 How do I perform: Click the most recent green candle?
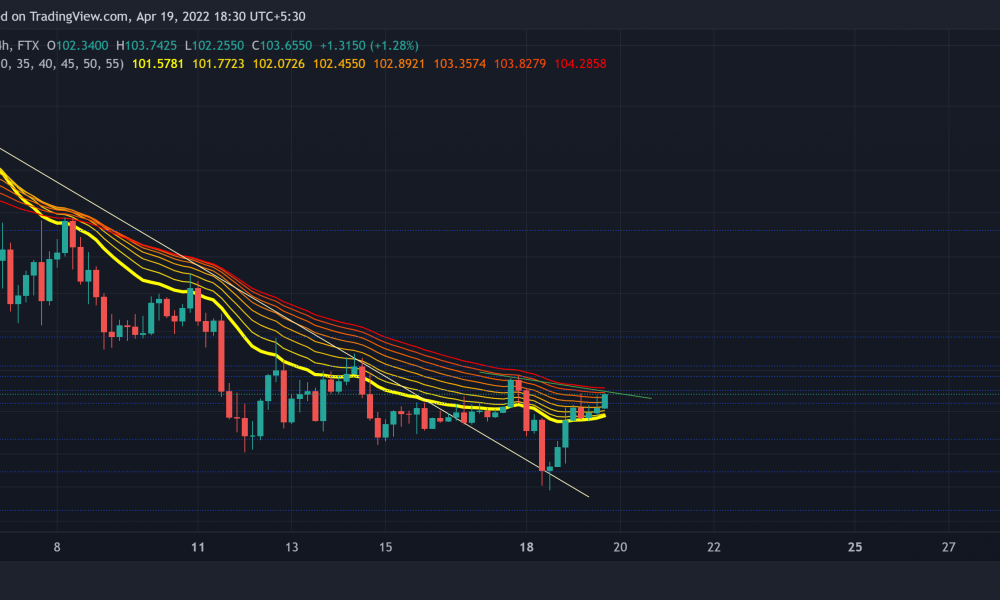(x=605, y=400)
